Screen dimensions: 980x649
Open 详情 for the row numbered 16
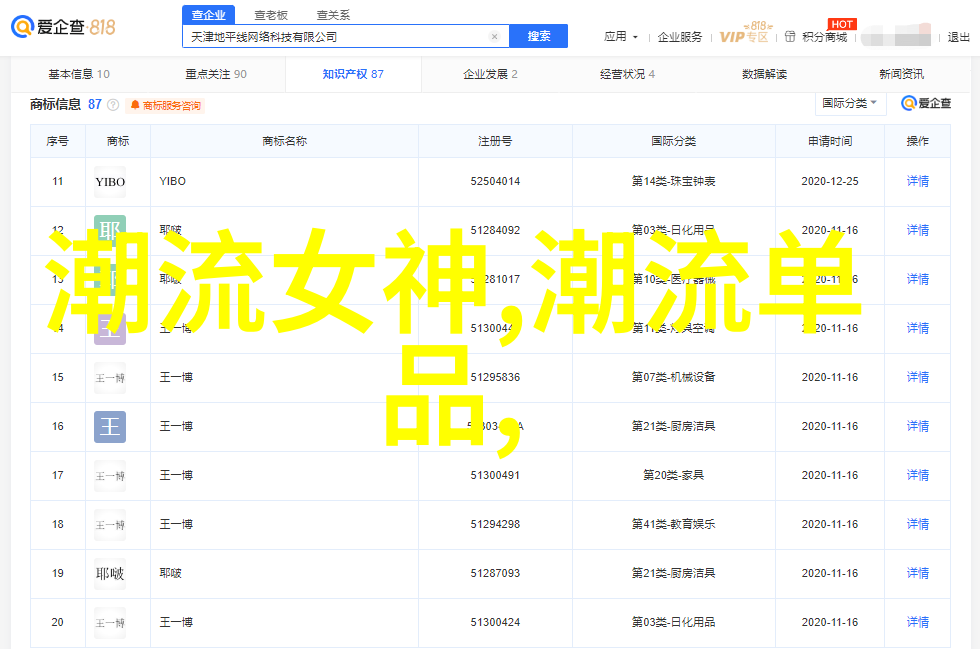click(918, 426)
